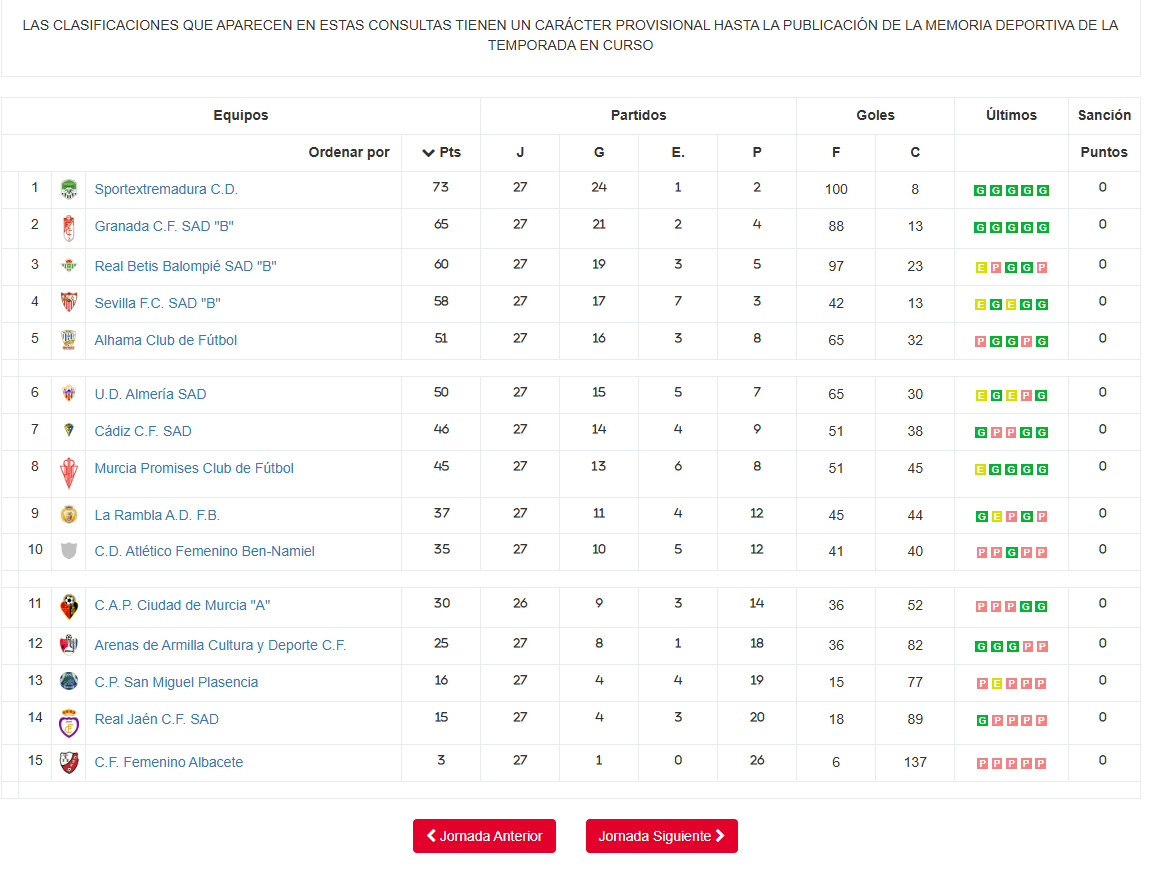The height and width of the screenshot is (872, 1150).
Task: Click the U.D. Almería SAD crest
Action: (69, 393)
